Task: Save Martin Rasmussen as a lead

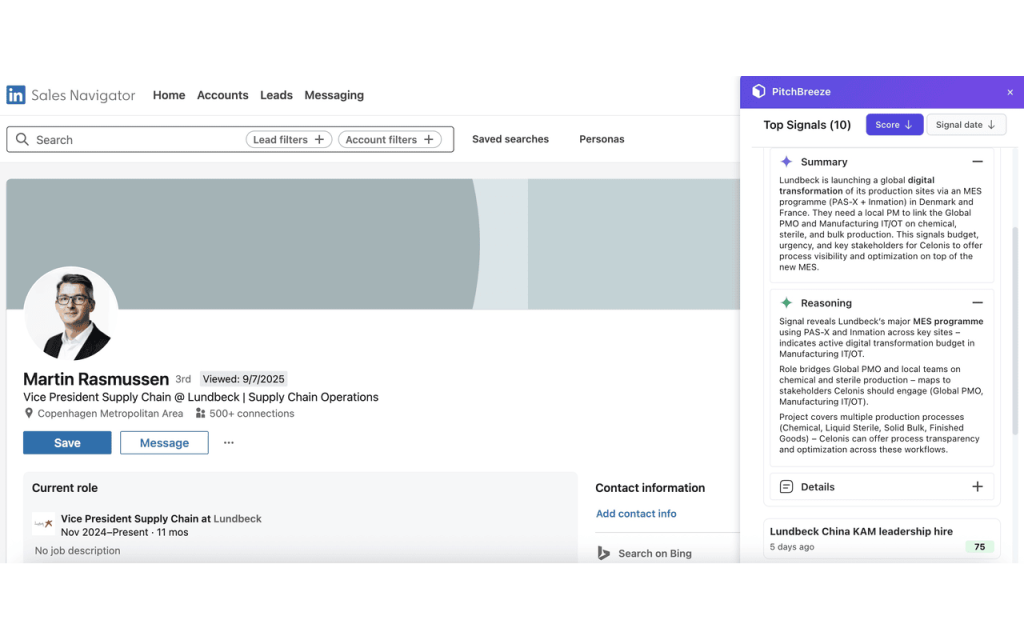Action: coord(67,443)
